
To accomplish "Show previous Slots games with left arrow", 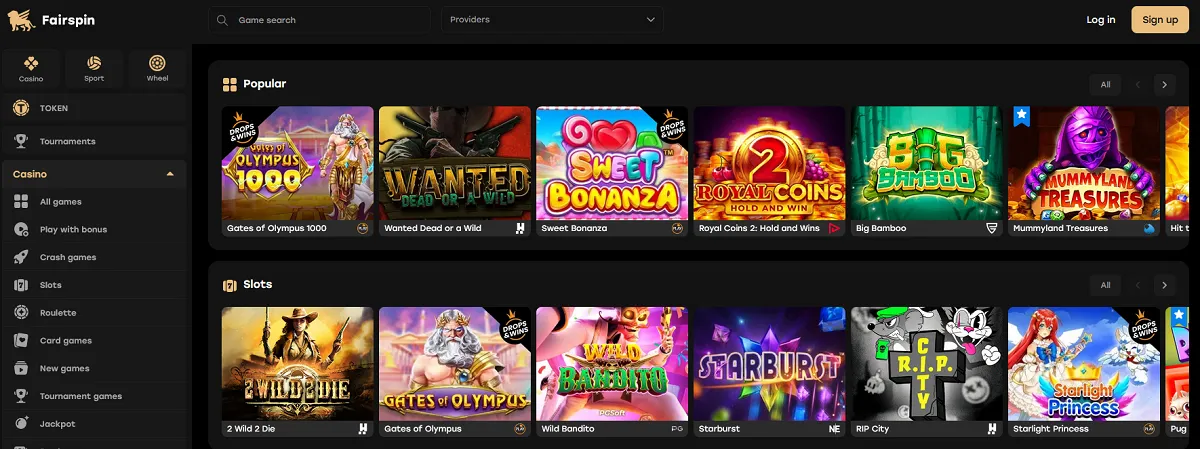I will [x=1138, y=285].
